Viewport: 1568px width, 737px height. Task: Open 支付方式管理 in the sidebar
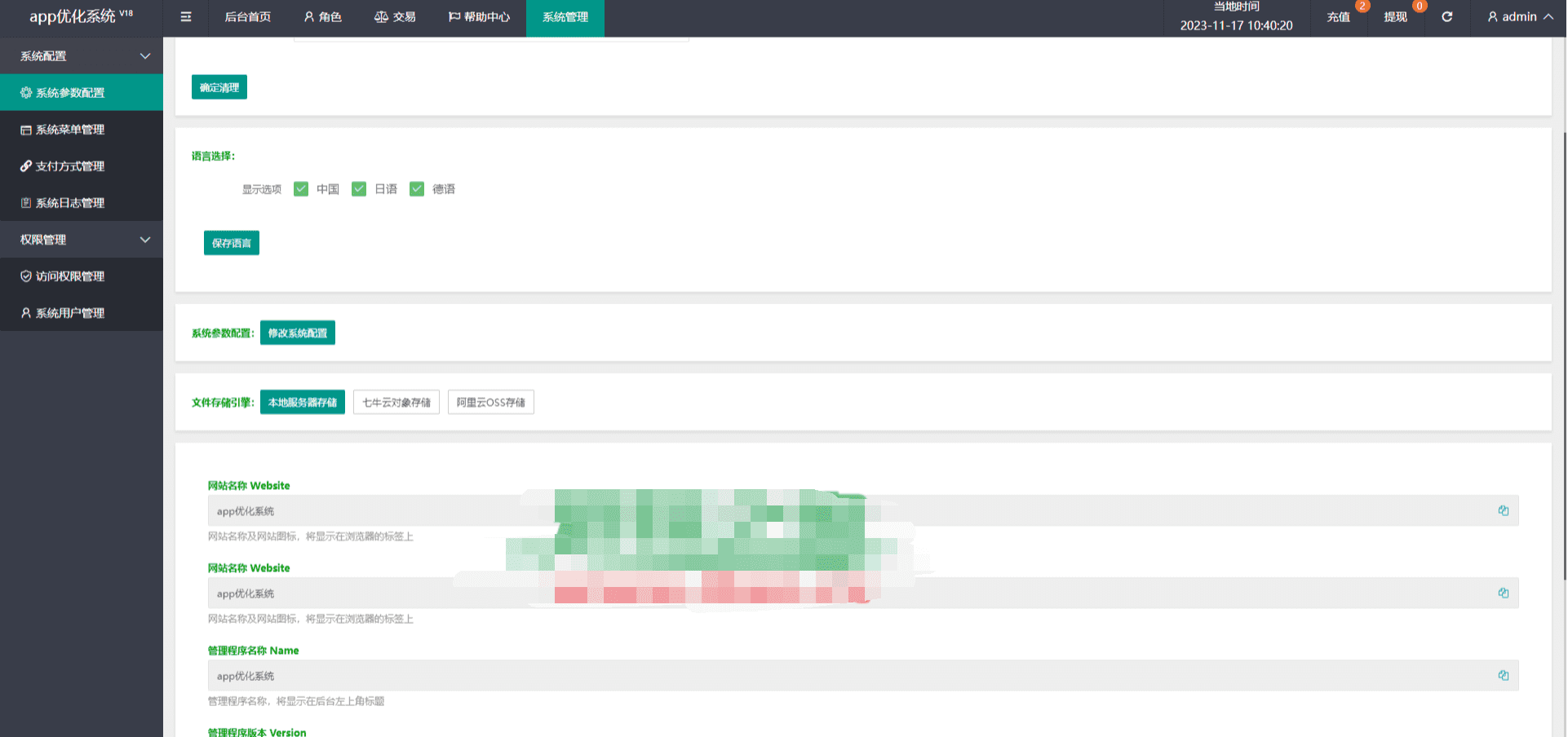point(70,166)
